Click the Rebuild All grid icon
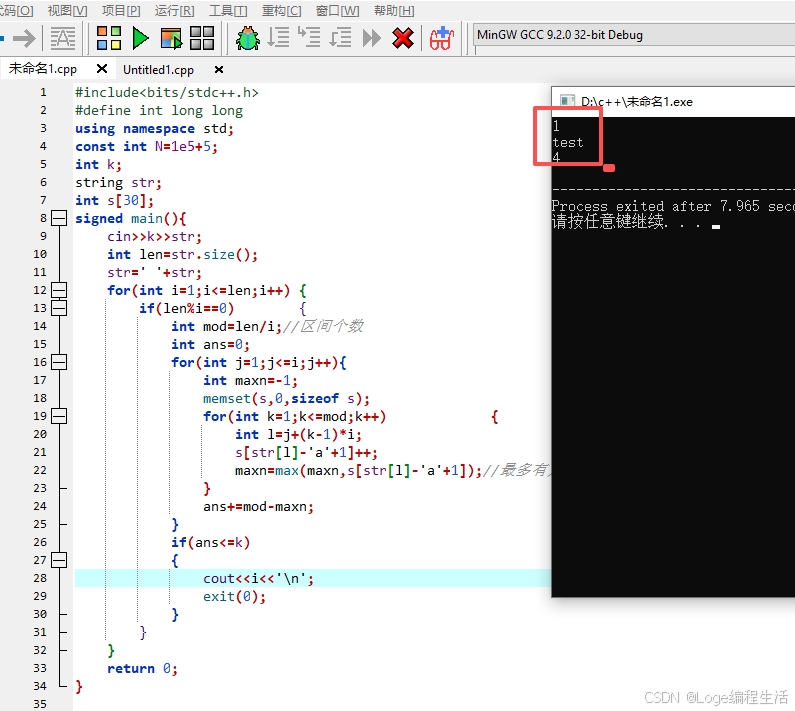Screen dimensions: 795x711 (202, 38)
